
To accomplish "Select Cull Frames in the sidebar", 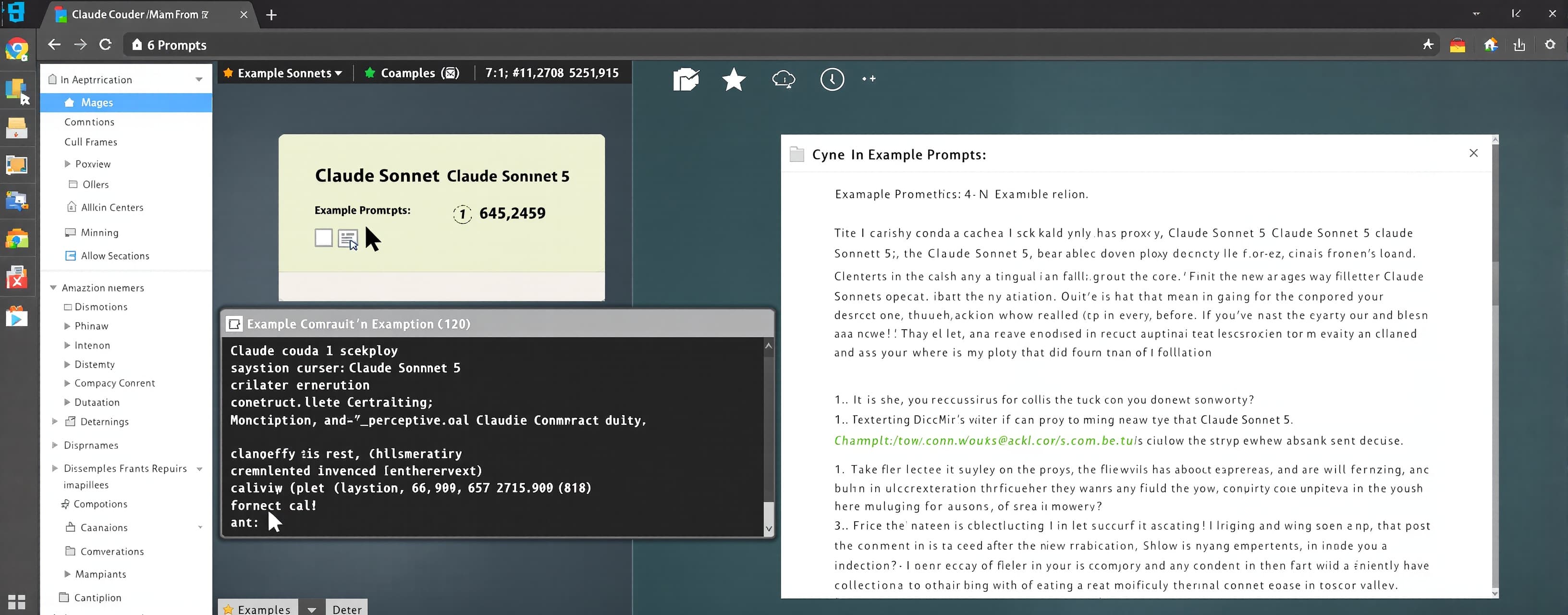I will pyautogui.click(x=91, y=142).
